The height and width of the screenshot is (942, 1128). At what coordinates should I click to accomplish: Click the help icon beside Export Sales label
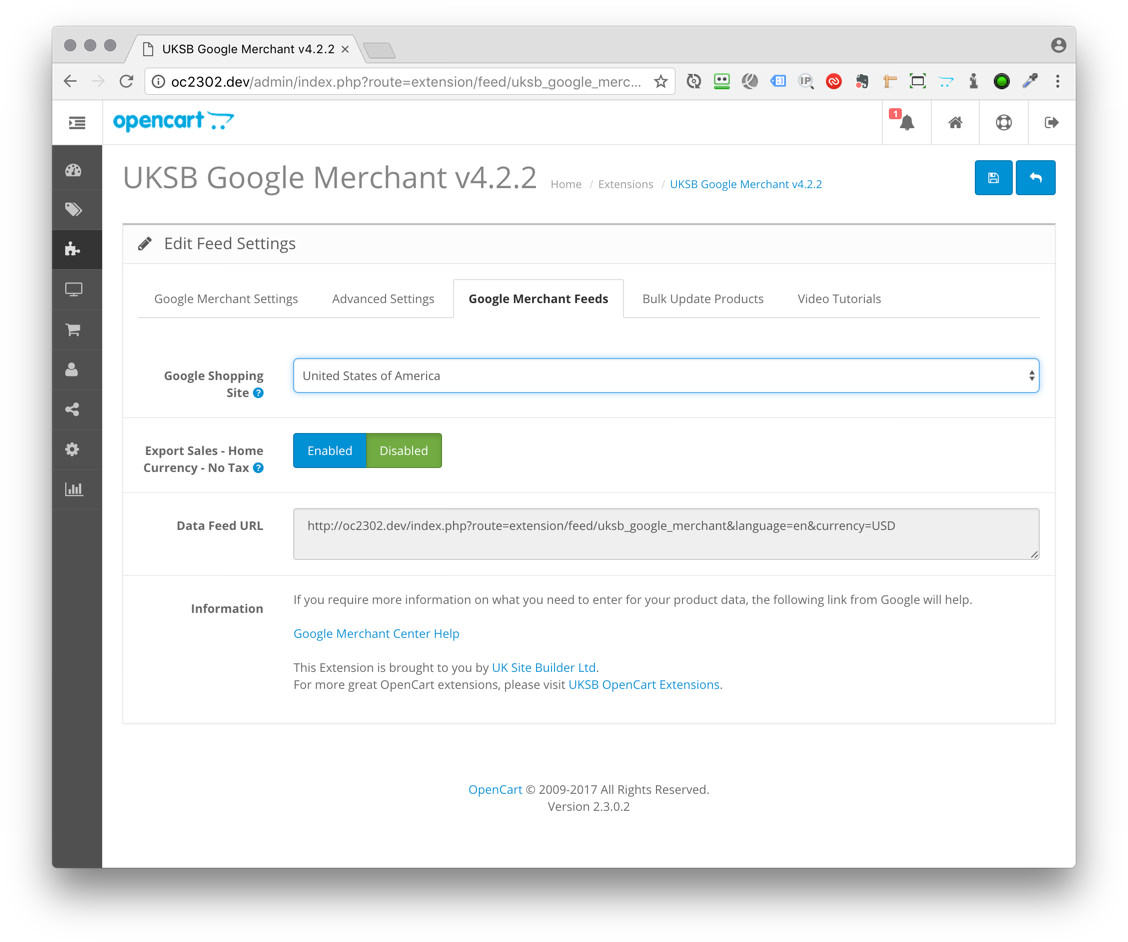coord(258,468)
